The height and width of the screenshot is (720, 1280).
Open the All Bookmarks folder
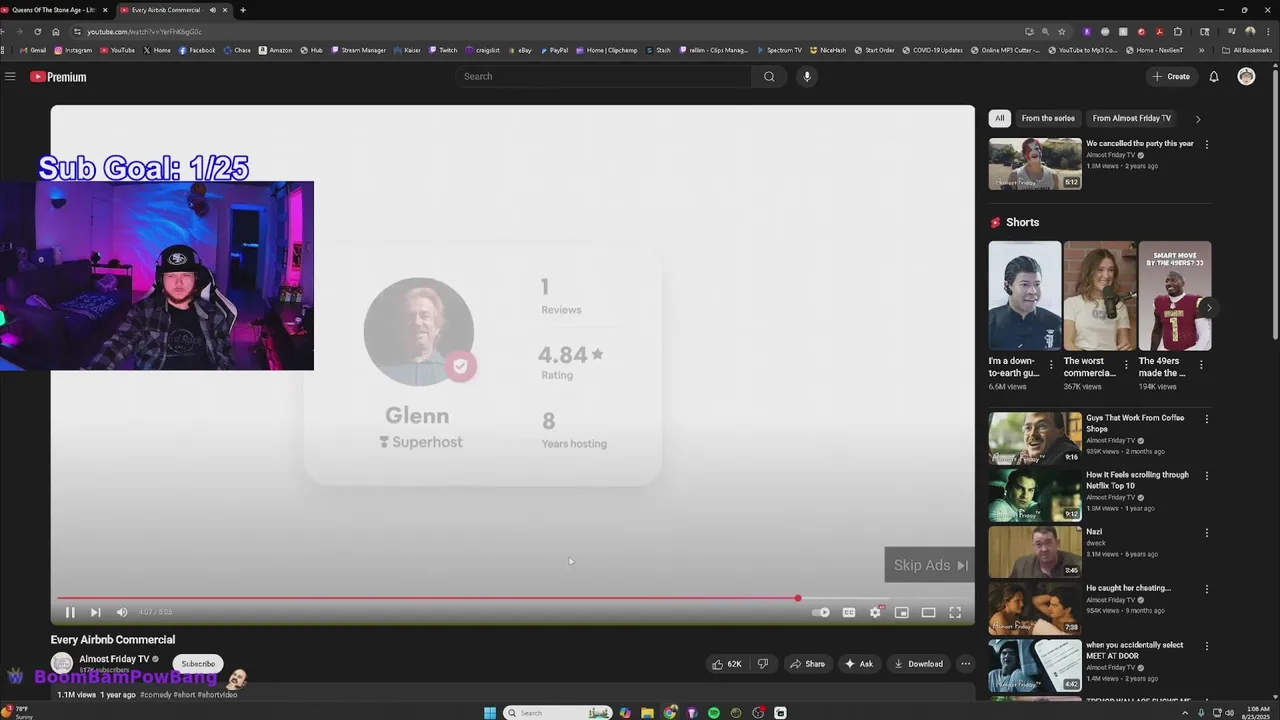click(x=1247, y=50)
